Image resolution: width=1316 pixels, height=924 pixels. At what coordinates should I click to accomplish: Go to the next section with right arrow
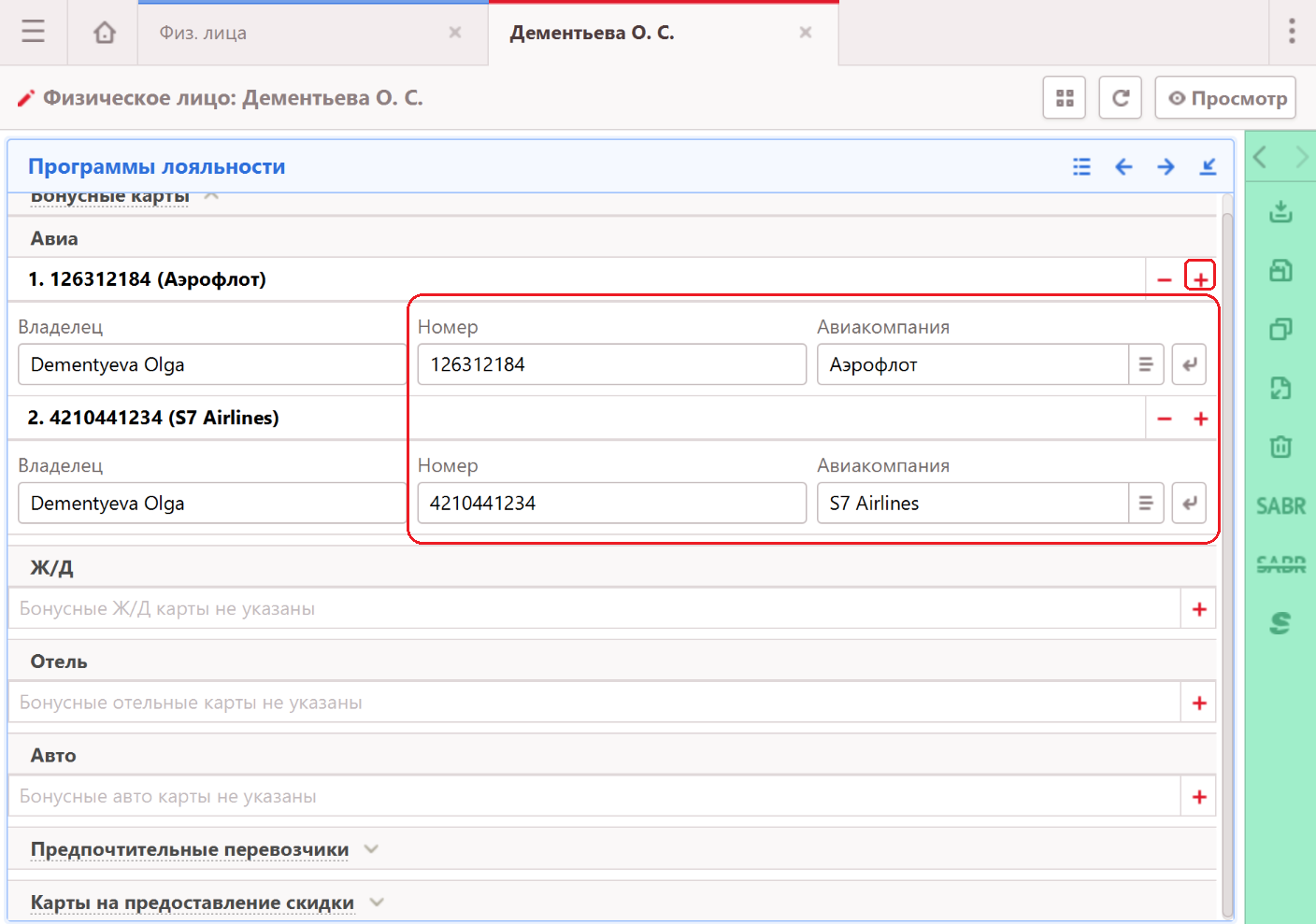point(1166,167)
